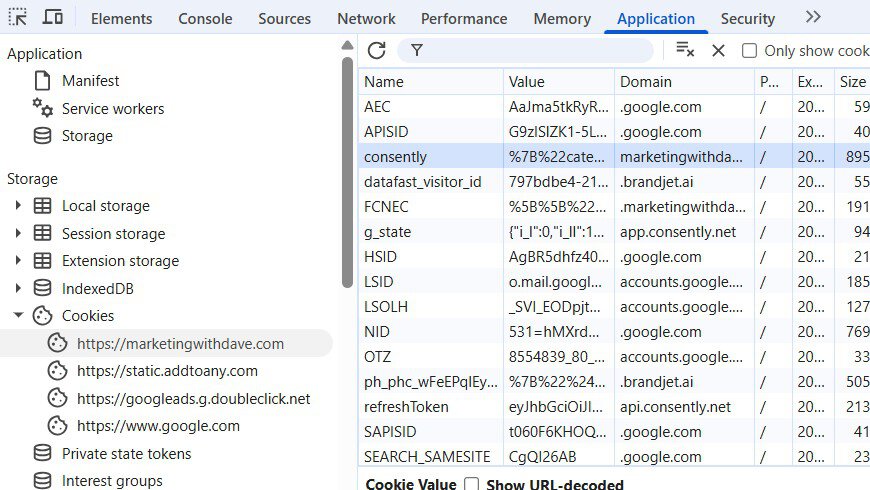Expand the Local storage tree arrow
Viewport: 870px width, 490px height.
coord(18,205)
